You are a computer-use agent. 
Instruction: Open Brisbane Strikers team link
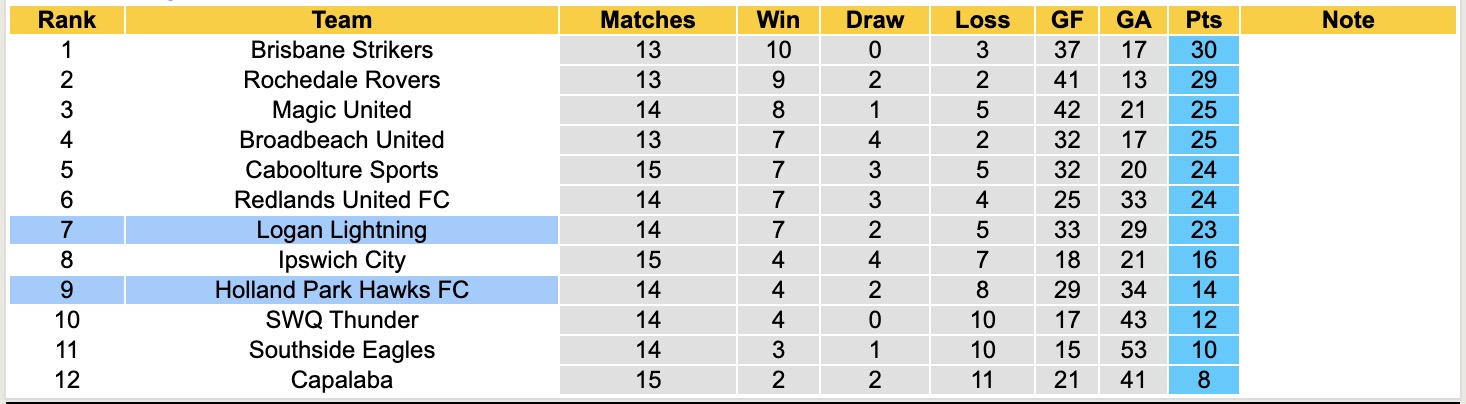tap(341, 50)
